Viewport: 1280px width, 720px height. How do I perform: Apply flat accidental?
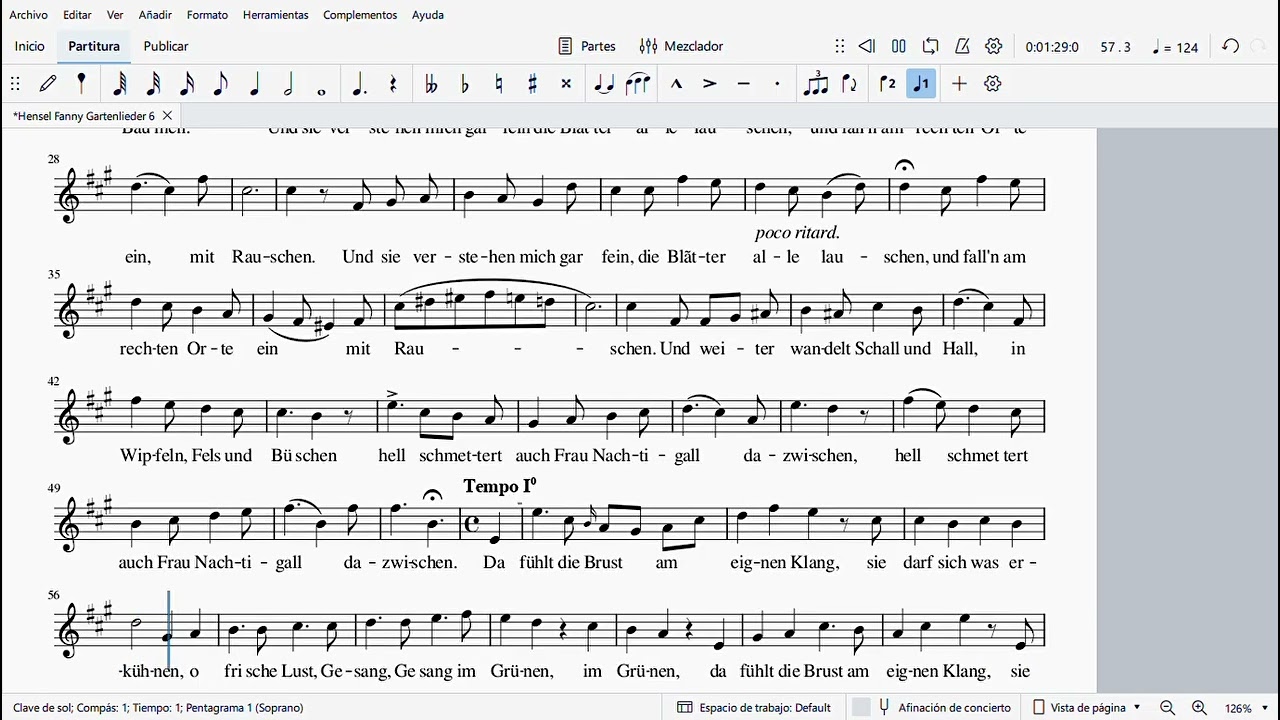(464, 84)
